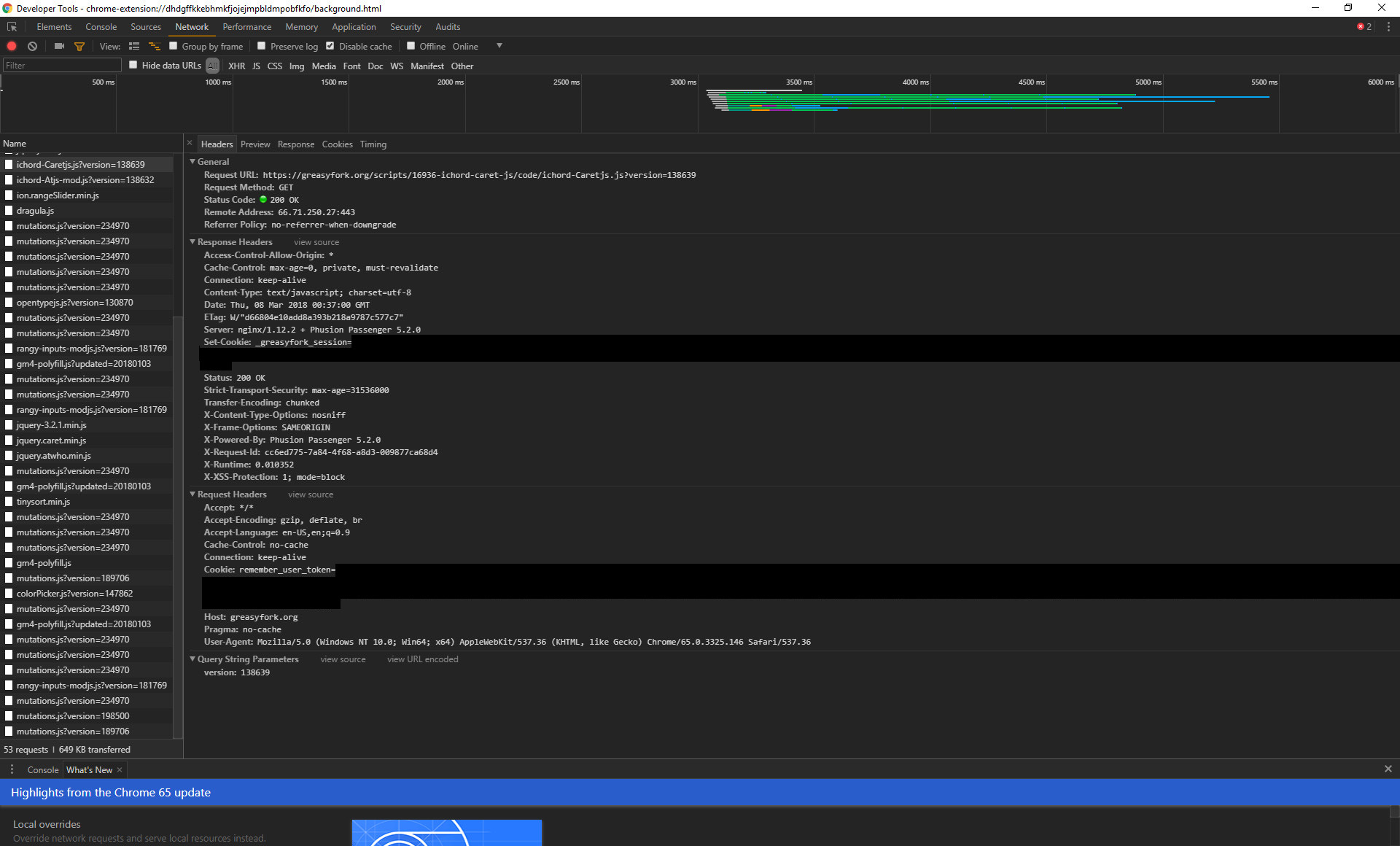The width and height of the screenshot is (1400, 846).
Task: Toggle the waterfall overview display
Action: tap(154, 46)
